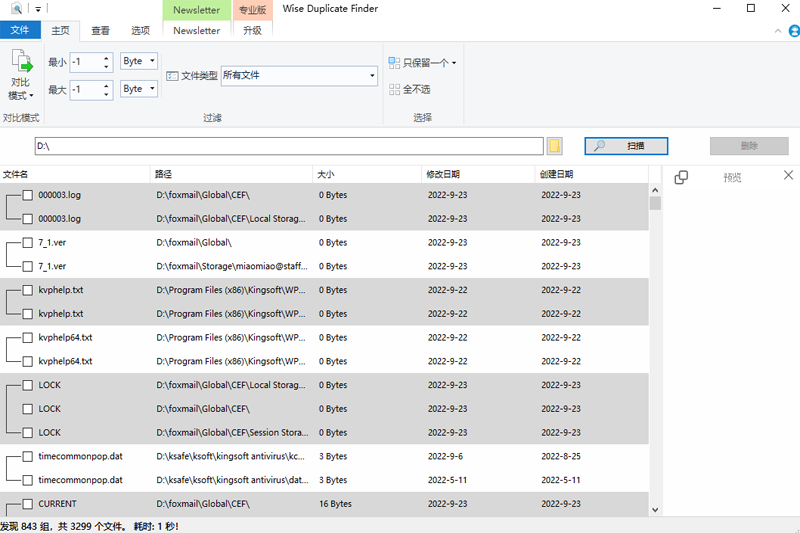Increase the 最大 value with up arrow
This screenshot has height=533, width=800.
[x=106, y=86]
